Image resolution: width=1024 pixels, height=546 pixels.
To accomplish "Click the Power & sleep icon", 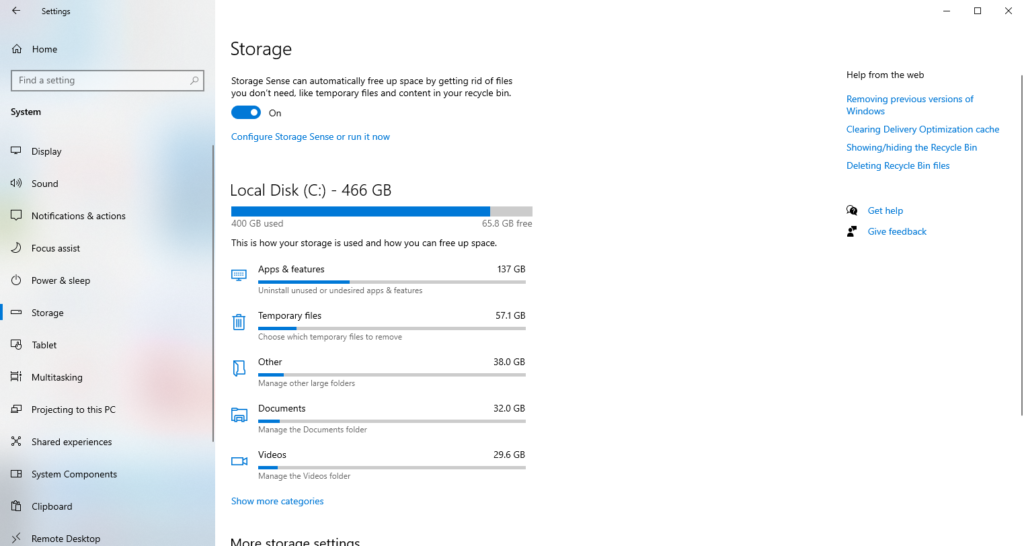I will tap(16, 280).
